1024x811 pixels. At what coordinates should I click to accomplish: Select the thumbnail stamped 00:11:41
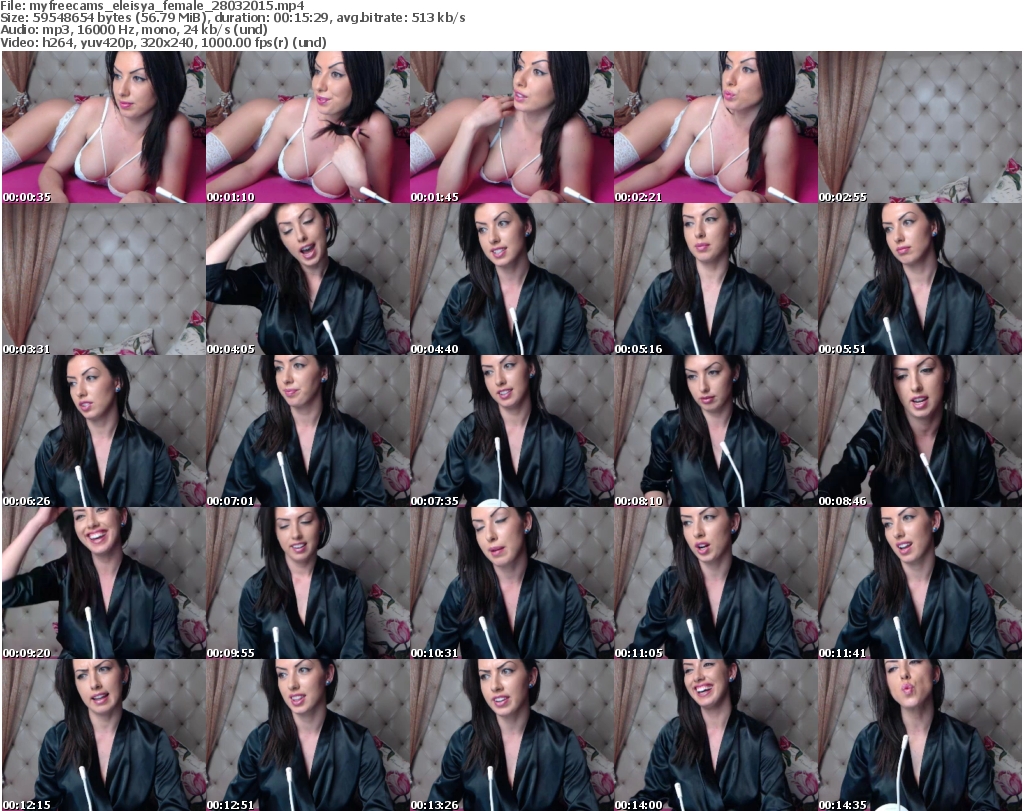click(x=920, y=583)
